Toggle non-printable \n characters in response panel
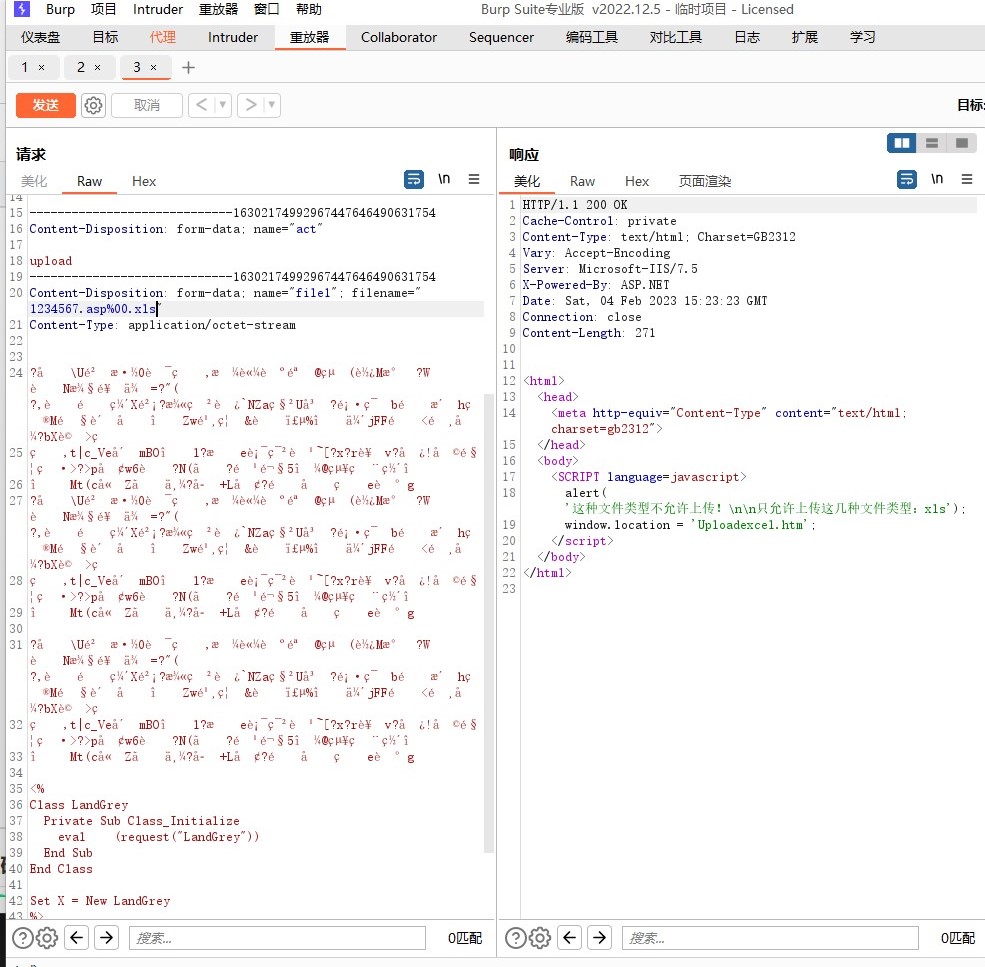The width and height of the screenshot is (985, 967). [x=937, y=180]
